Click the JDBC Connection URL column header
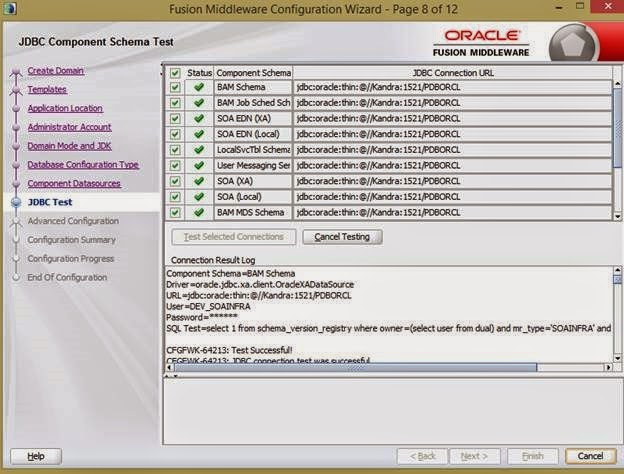The height and width of the screenshot is (474, 624). coord(453,73)
